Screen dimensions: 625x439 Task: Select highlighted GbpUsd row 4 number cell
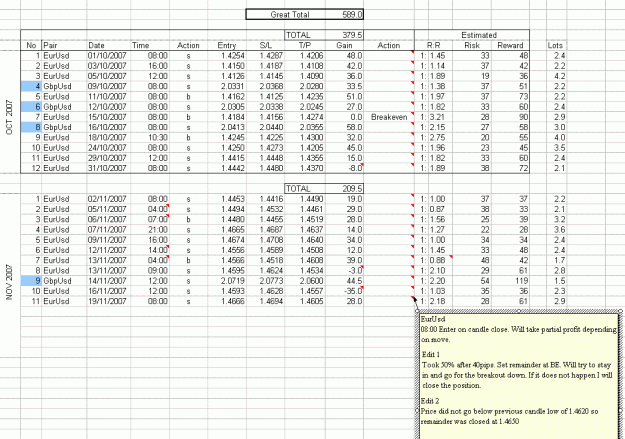[31, 86]
